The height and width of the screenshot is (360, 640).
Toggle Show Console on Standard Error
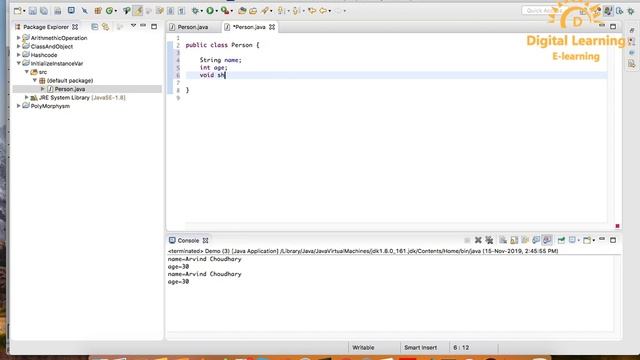(x=547, y=240)
